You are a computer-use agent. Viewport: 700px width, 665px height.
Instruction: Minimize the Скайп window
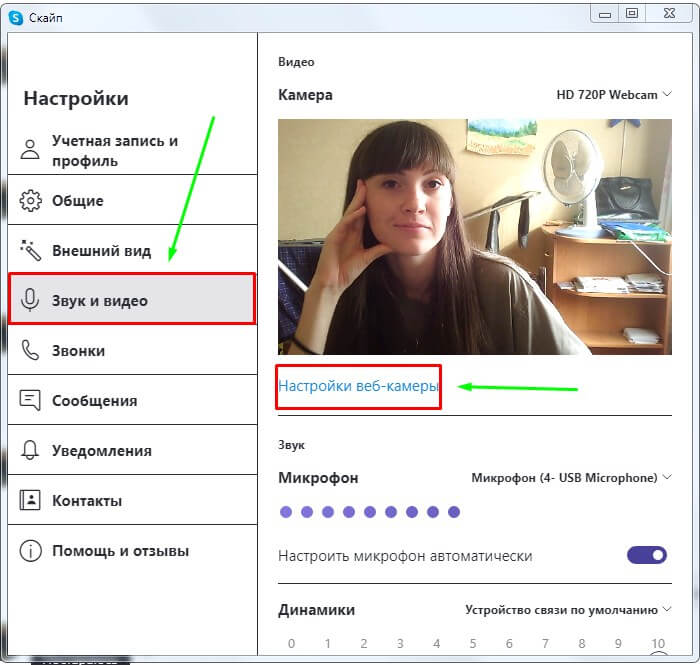pos(605,14)
